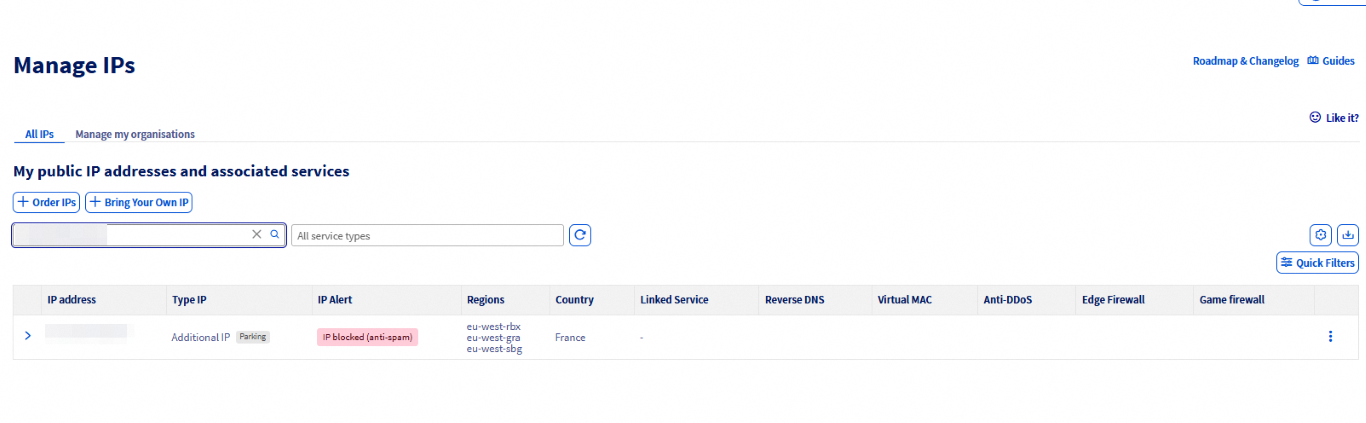Click the Parking badge on the row

tap(252, 337)
